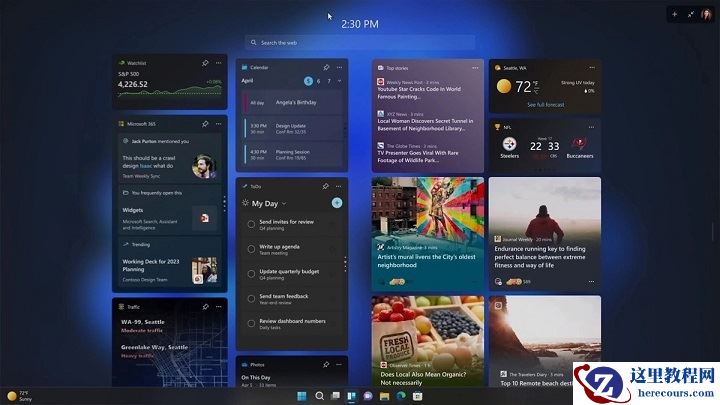Open Traffic widget more options menu

pyautogui.click(x=219, y=306)
